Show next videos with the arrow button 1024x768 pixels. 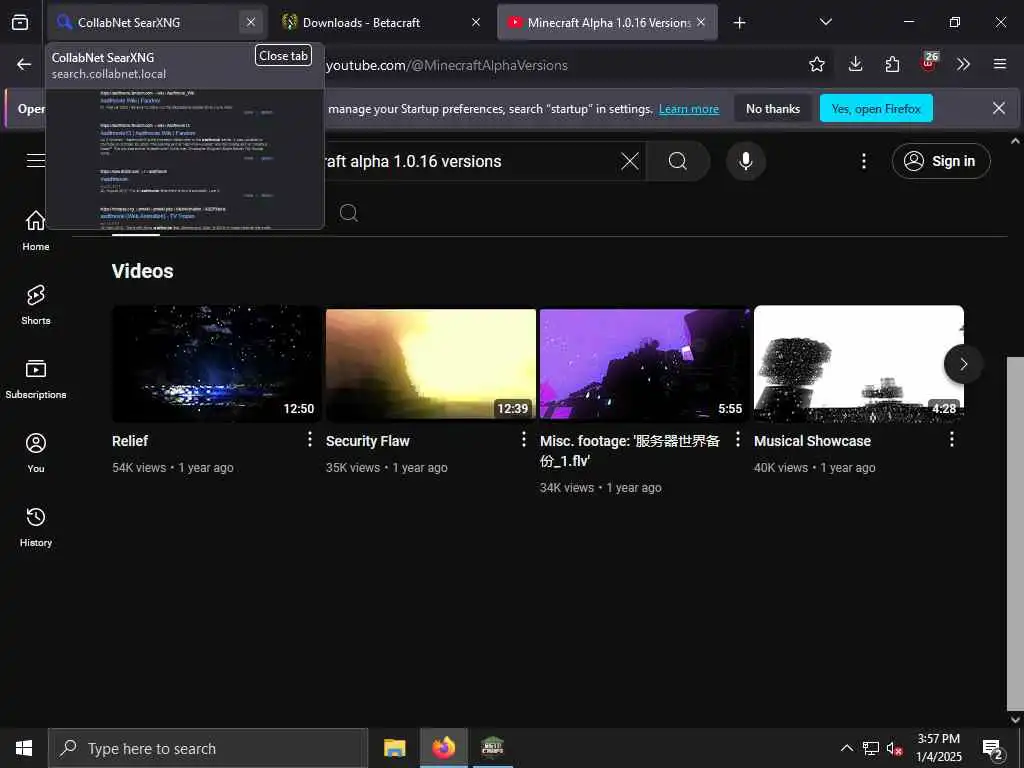click(x=963, y=364)
